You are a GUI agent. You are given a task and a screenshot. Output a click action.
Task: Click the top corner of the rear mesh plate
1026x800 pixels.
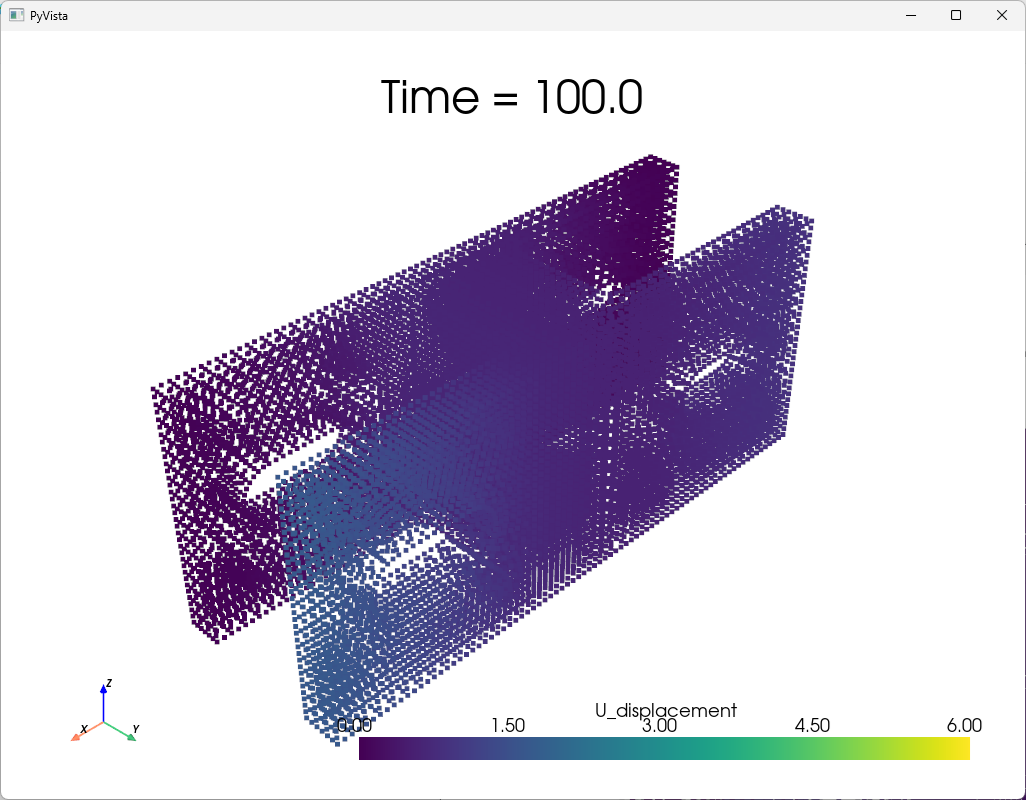652,158
